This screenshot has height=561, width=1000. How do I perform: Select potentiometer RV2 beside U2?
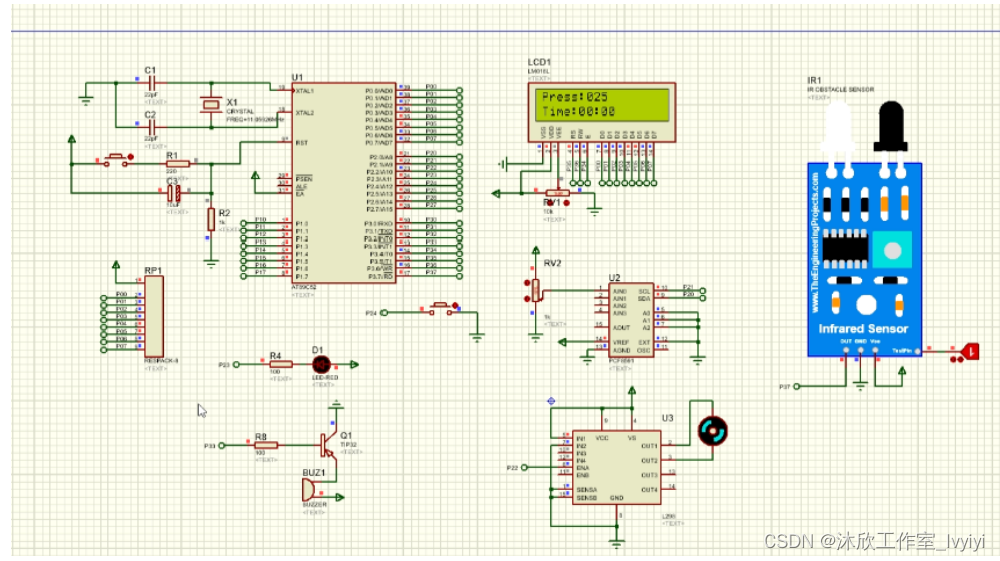pos(536,290)
